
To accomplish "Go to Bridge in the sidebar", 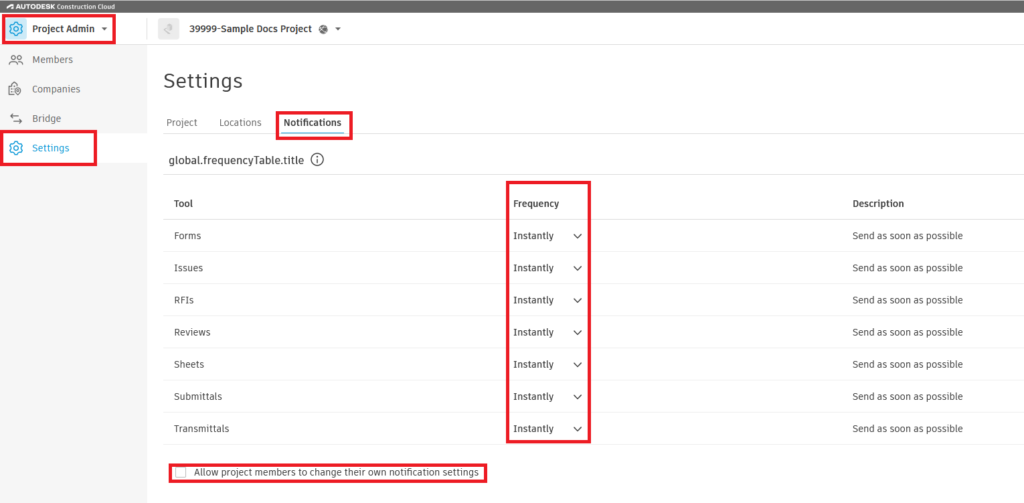I will point(46,118).
